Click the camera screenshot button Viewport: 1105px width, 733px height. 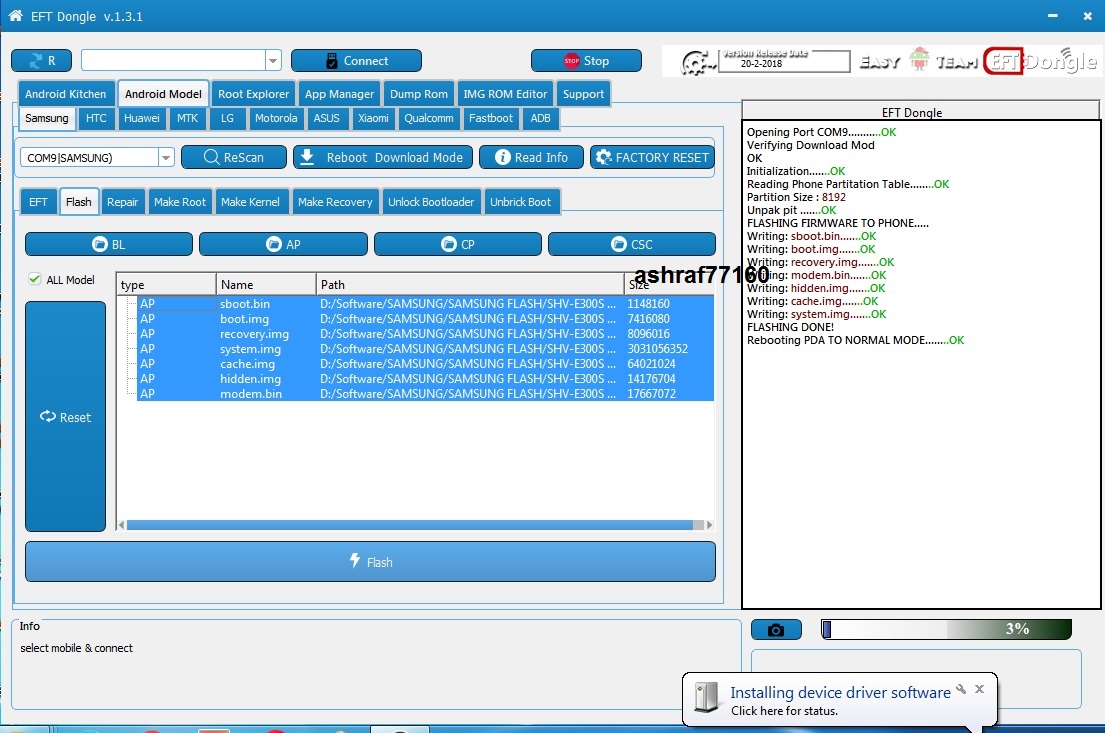(x=776, y=629)
